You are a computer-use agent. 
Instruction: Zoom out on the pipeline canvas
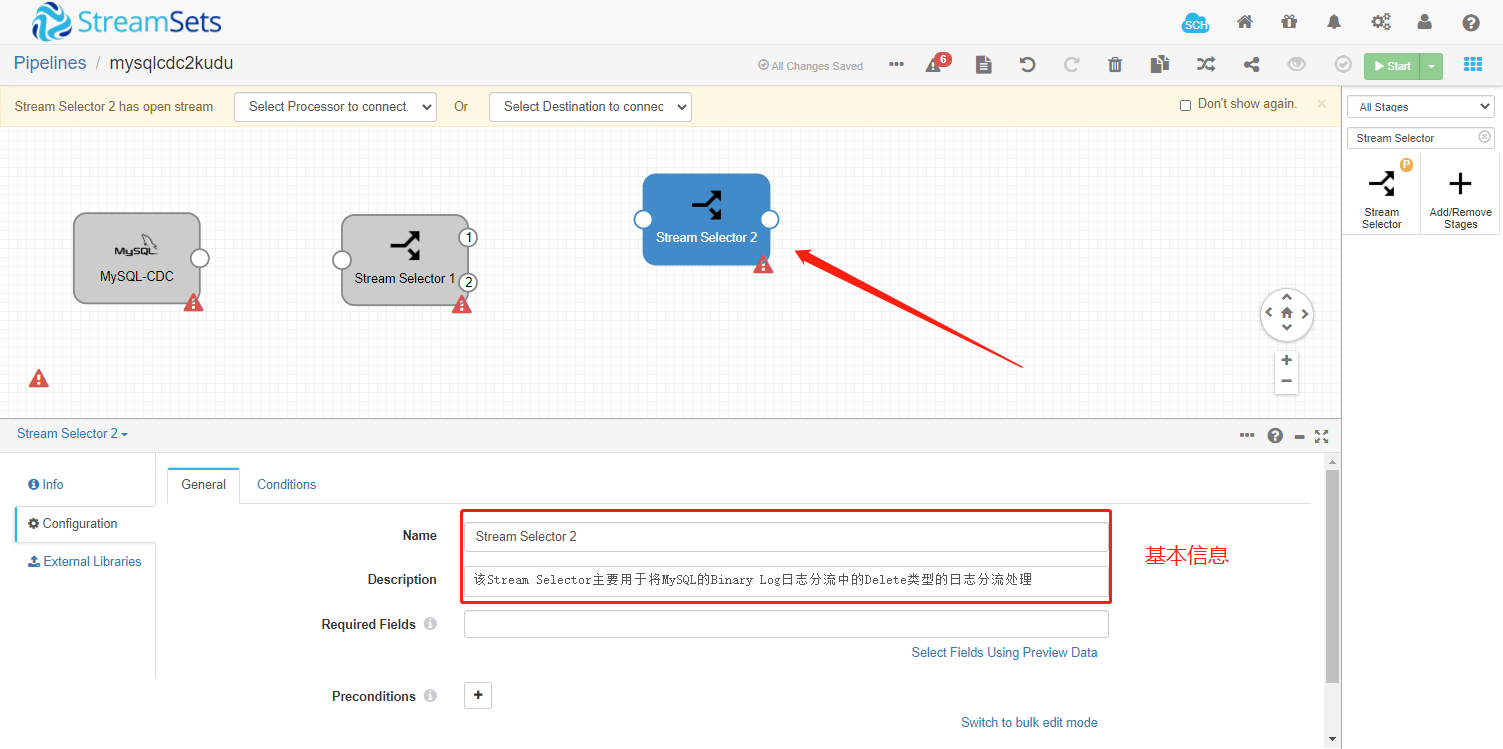pos(1286,381)
